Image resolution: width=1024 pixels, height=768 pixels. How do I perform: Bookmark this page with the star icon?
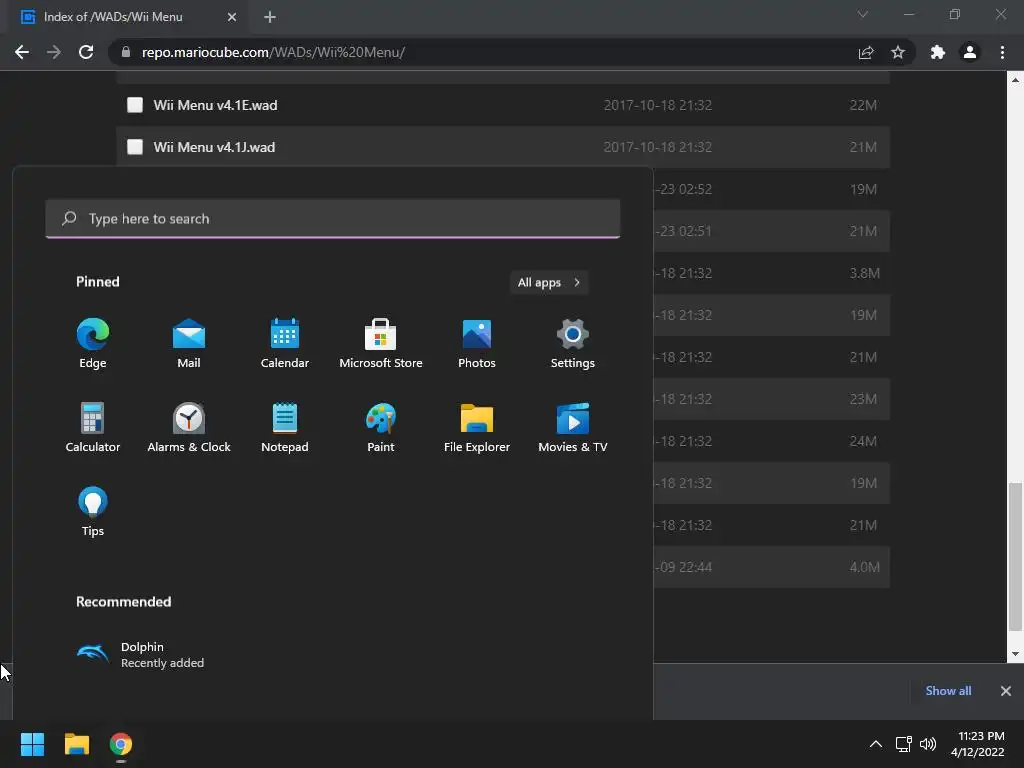(898, 52)
